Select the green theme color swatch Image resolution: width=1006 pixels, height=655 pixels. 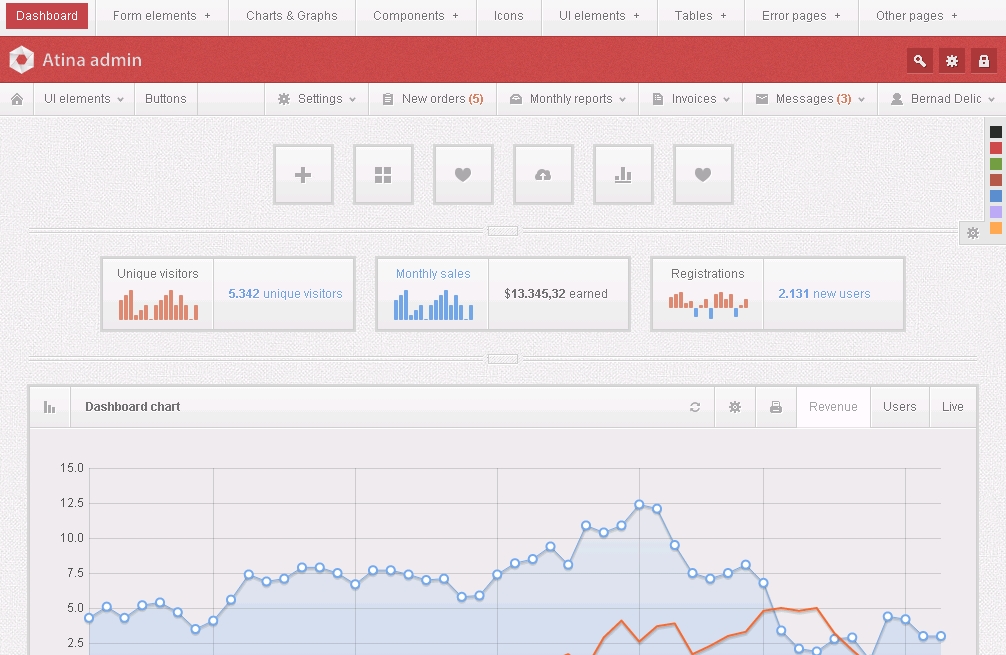995,164
